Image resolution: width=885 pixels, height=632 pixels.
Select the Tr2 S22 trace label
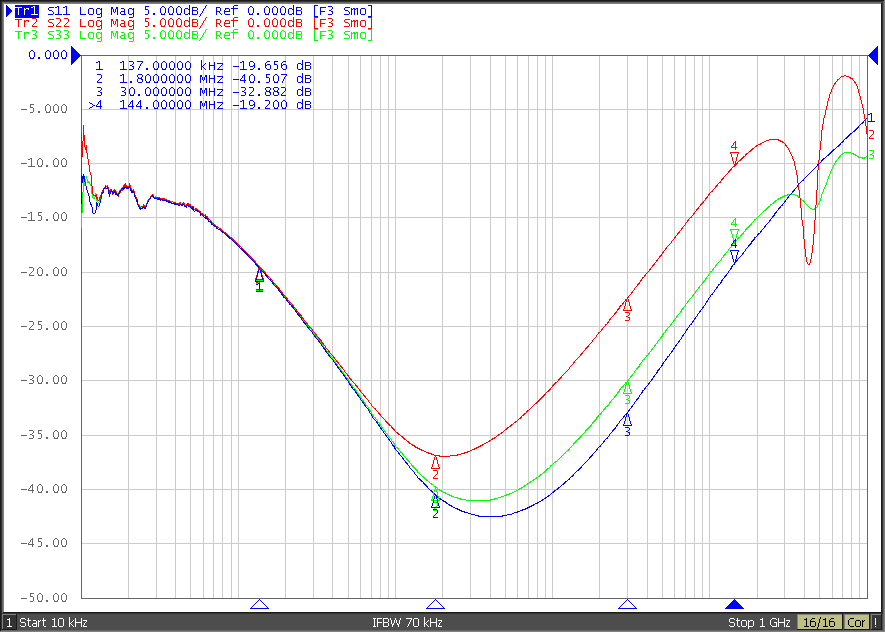pyautogui.click(x=194, y=23)
